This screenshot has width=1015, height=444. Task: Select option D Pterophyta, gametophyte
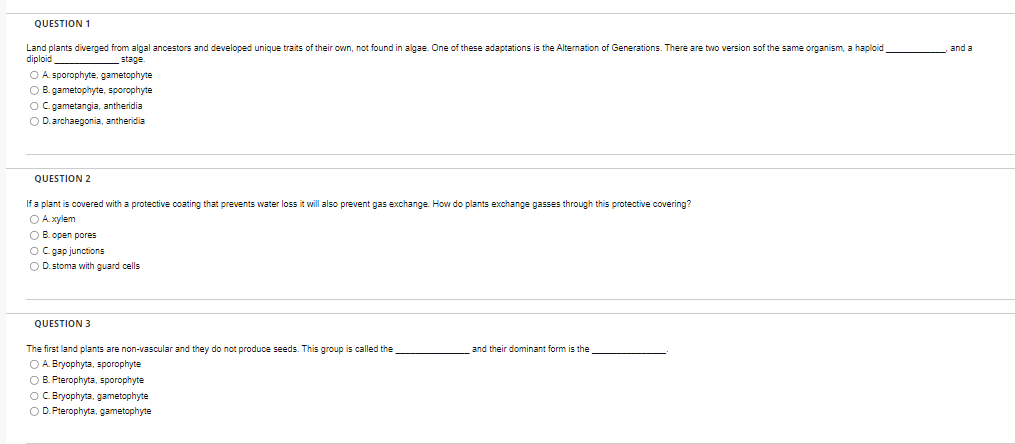tap(34, 411)
